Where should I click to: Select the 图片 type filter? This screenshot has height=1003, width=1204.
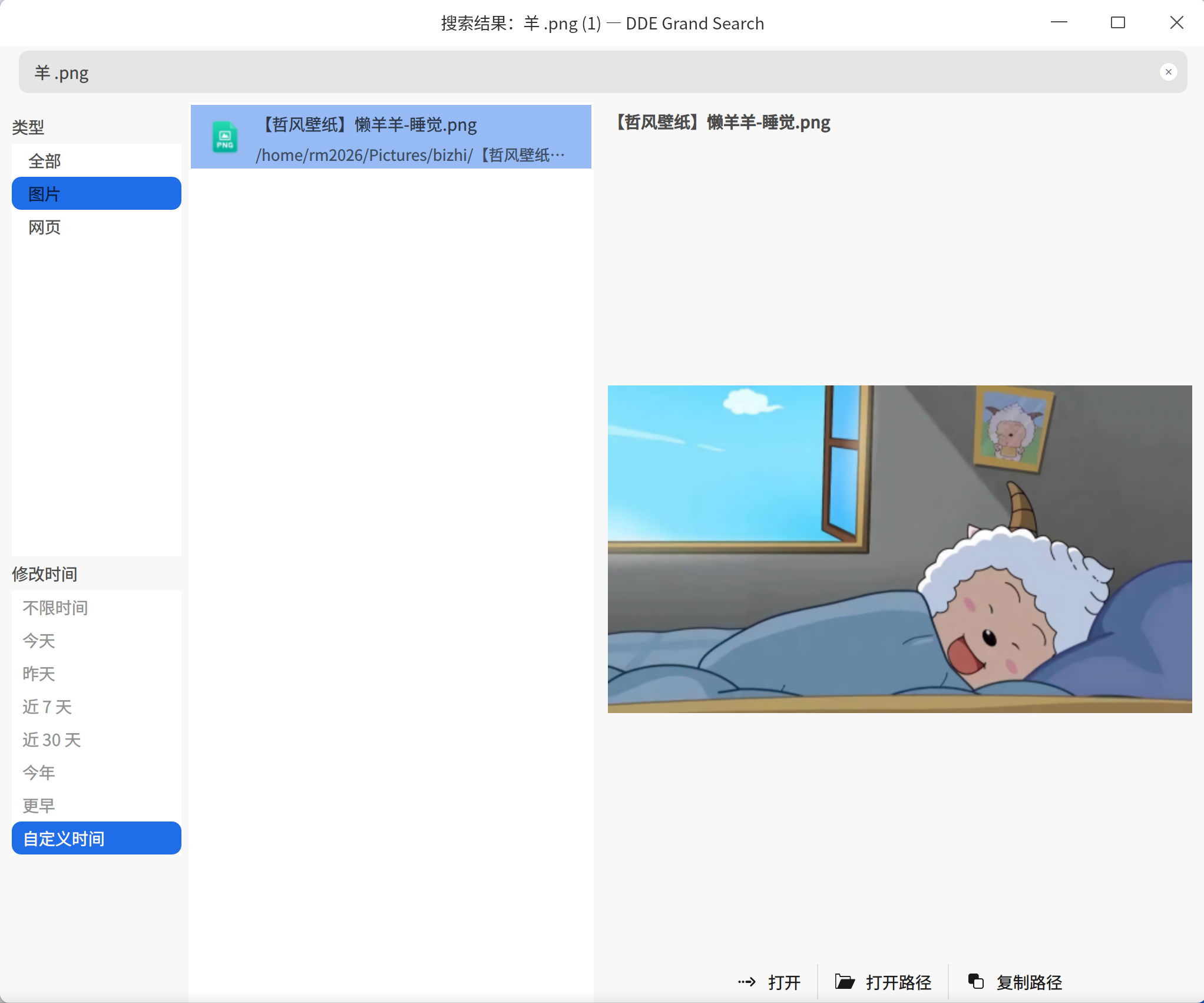coord(97,194)
